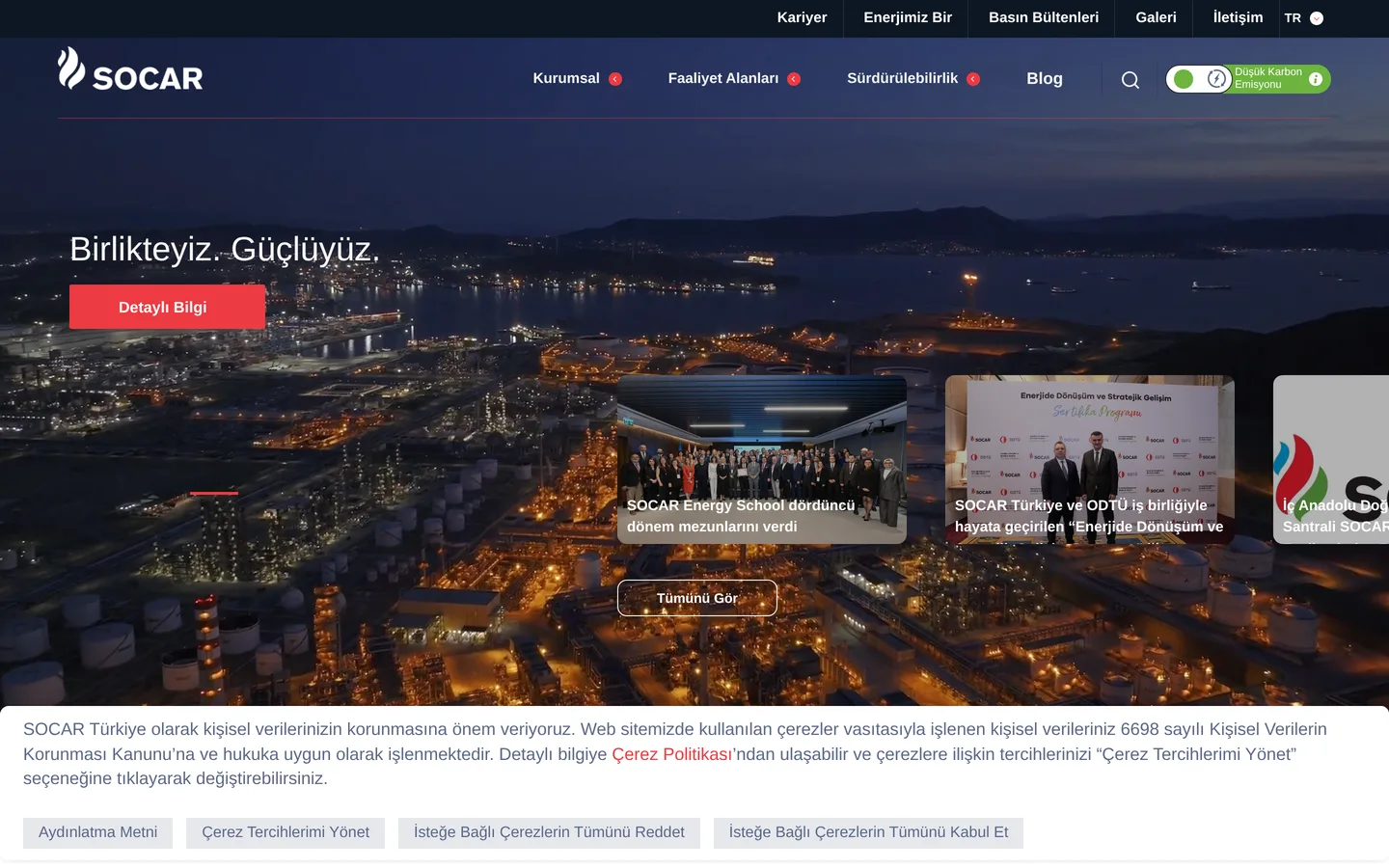Select Galeri in the top bar

click(x=1156, y=17)
